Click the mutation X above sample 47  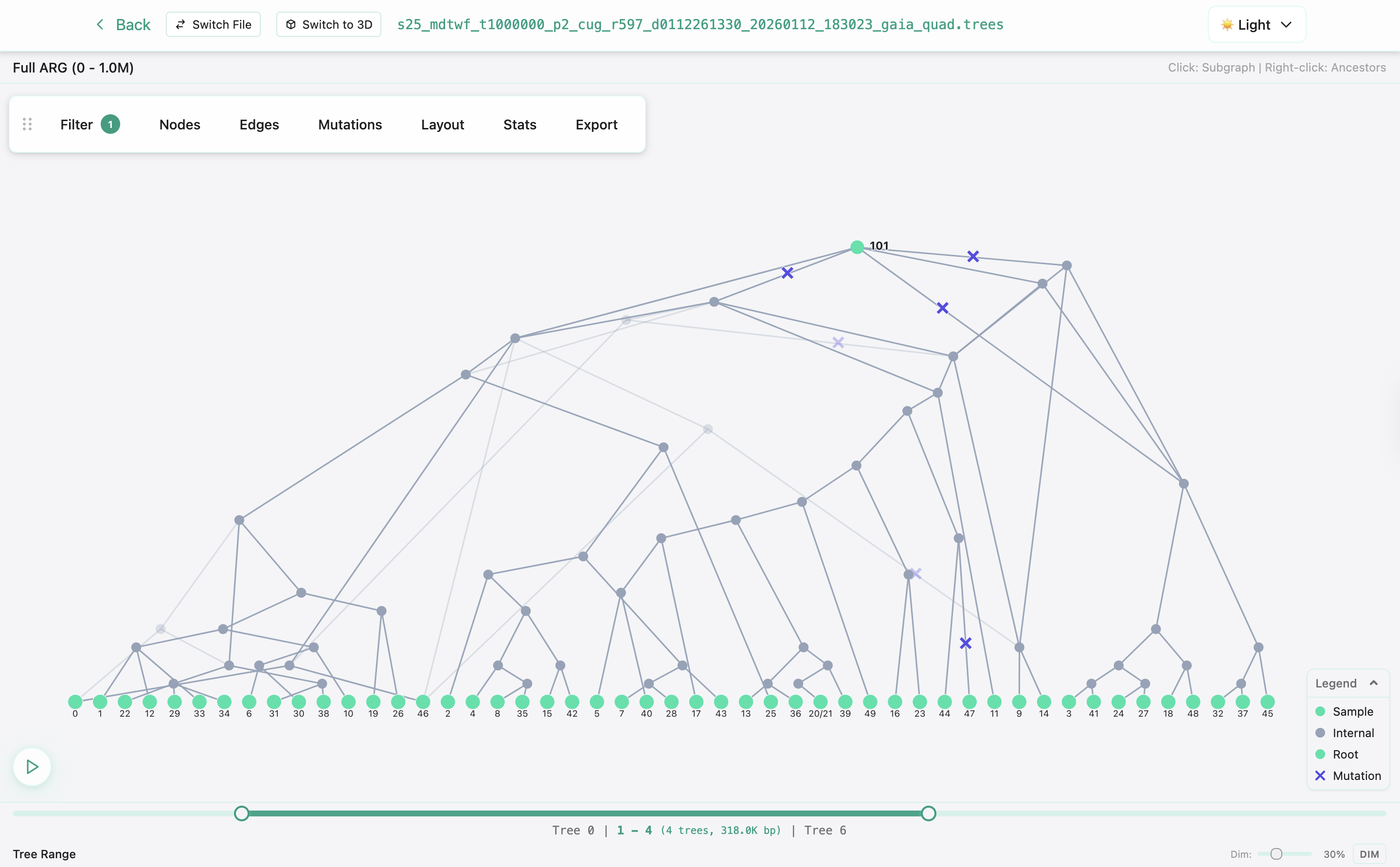[x=966, y=643]
